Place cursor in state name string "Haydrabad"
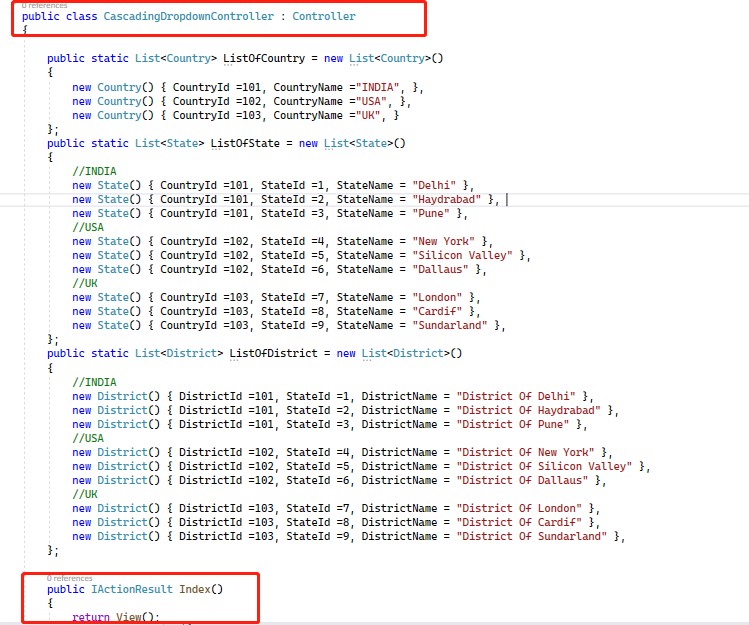 click(447, 199)
